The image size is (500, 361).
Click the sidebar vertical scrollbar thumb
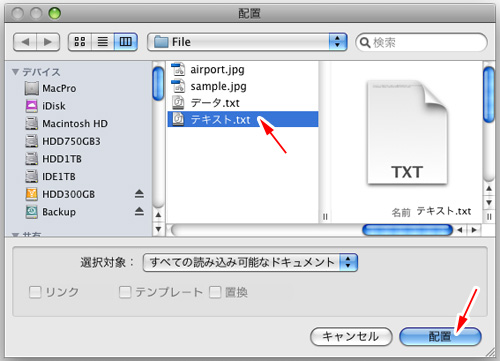point(158,83)
